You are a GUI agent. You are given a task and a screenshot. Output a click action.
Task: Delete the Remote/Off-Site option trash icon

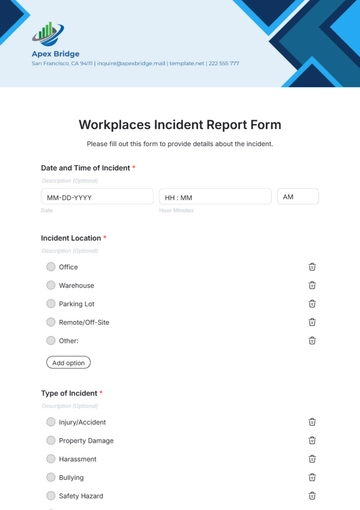click(312, 322)
